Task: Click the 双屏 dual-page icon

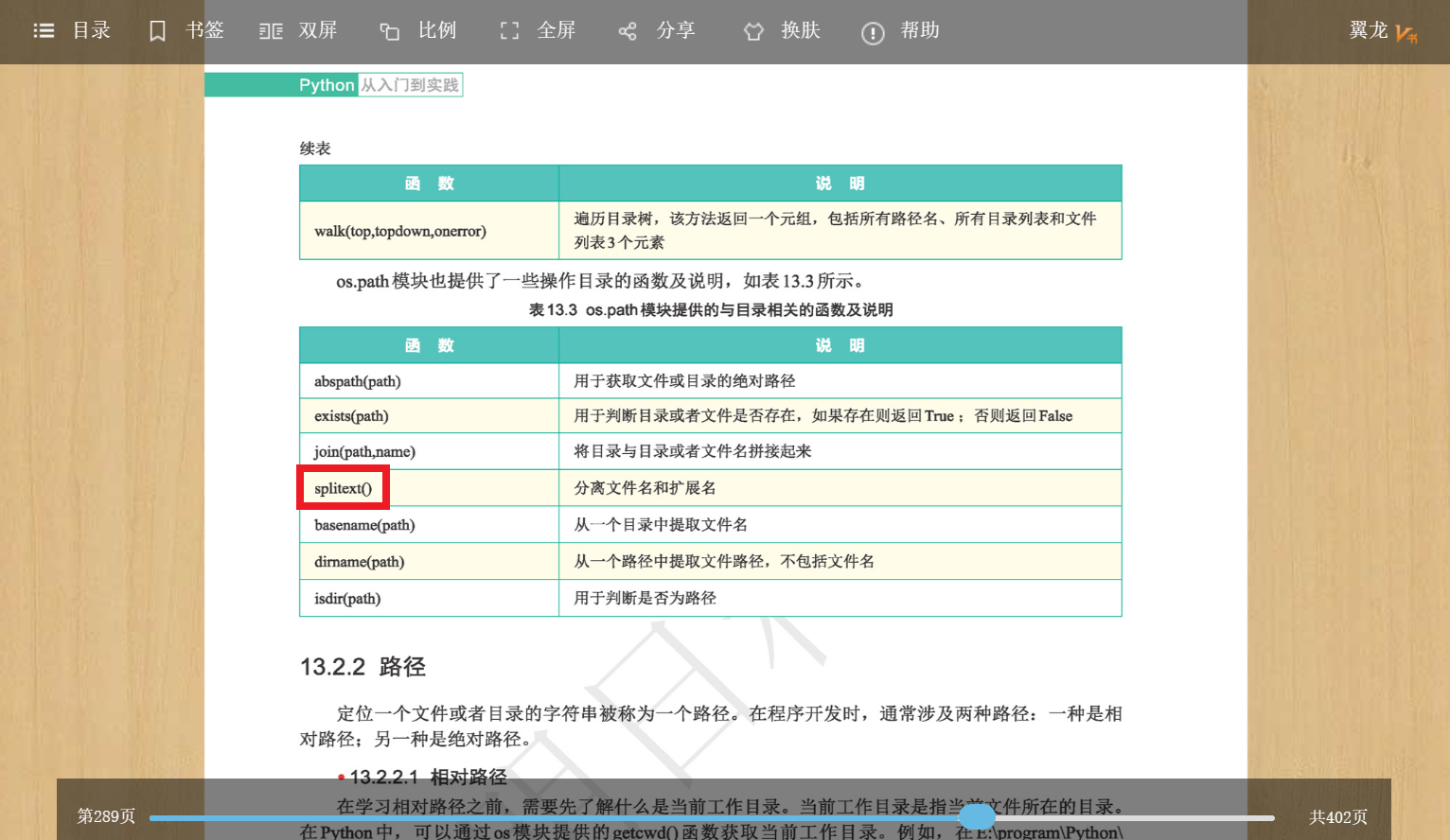Action: tap(271, 31)
